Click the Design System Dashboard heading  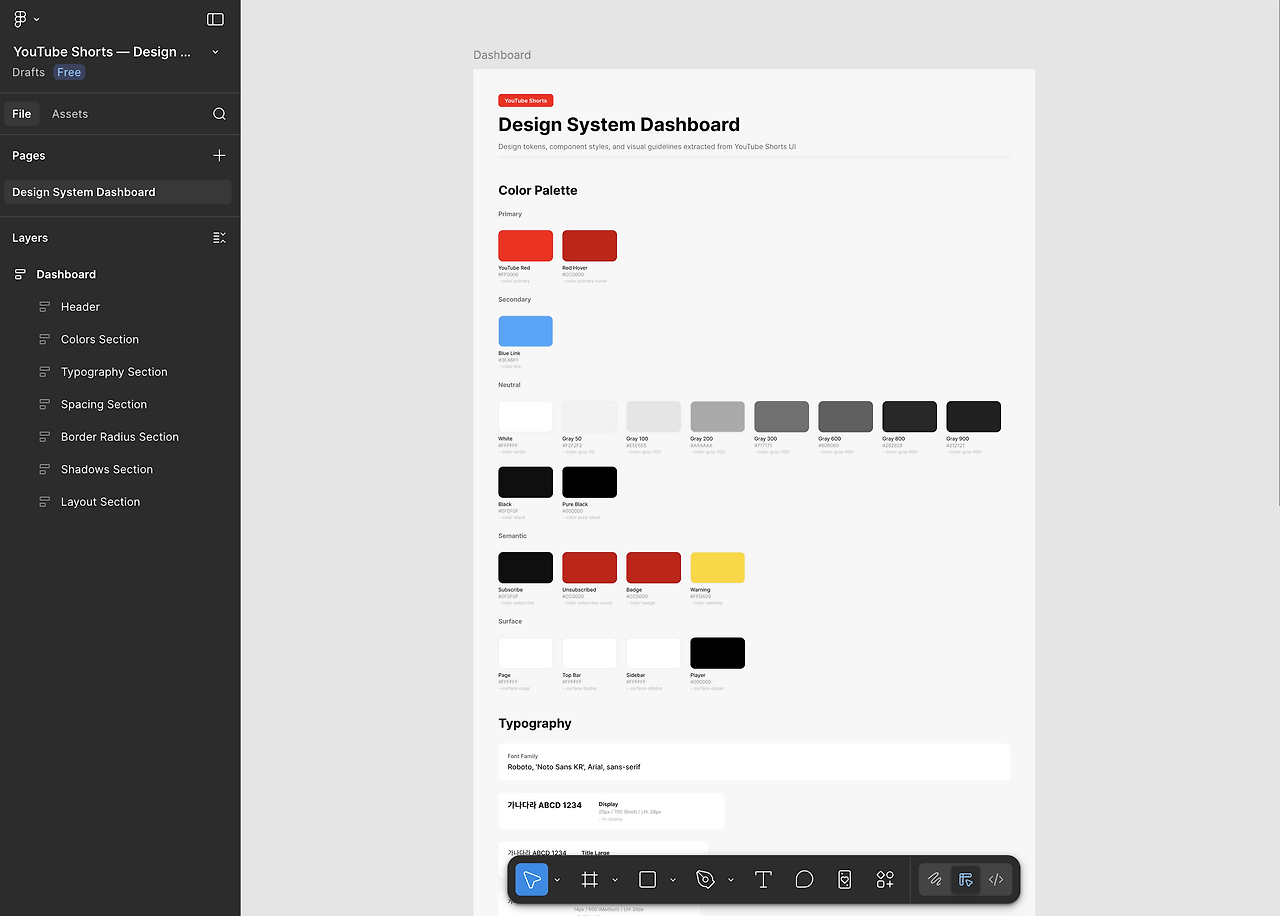619,125
